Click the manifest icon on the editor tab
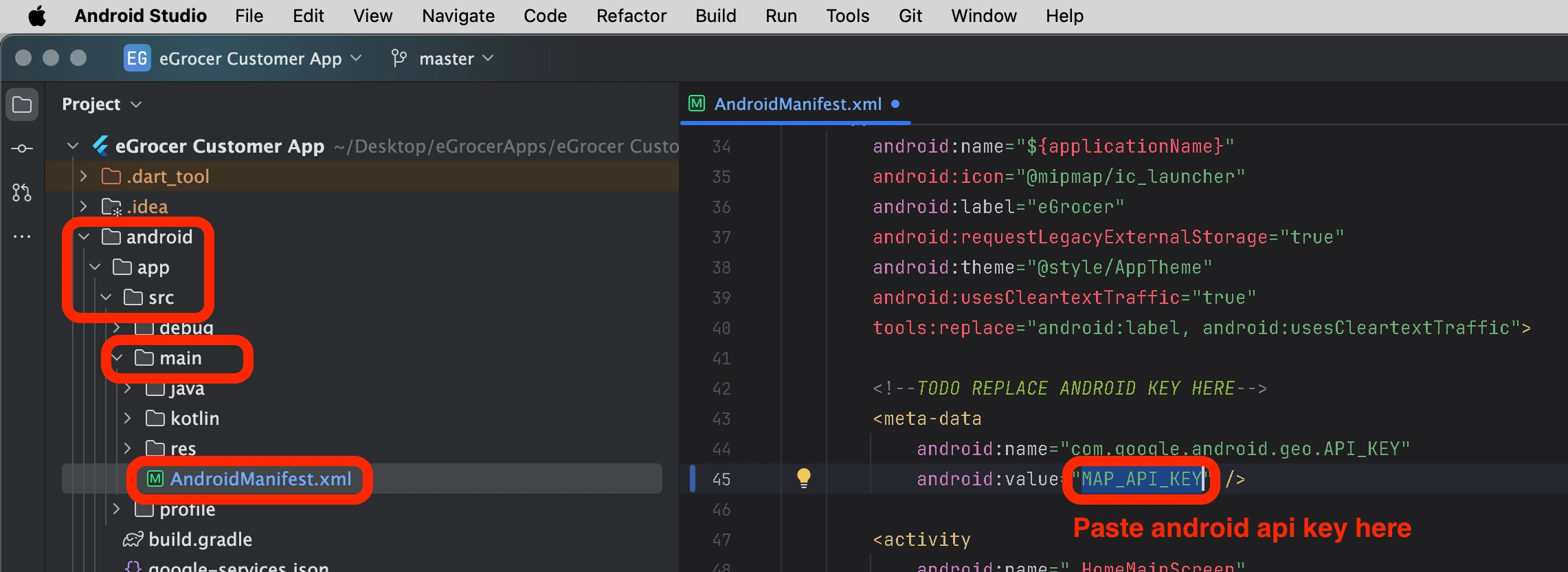 point(697,104)
